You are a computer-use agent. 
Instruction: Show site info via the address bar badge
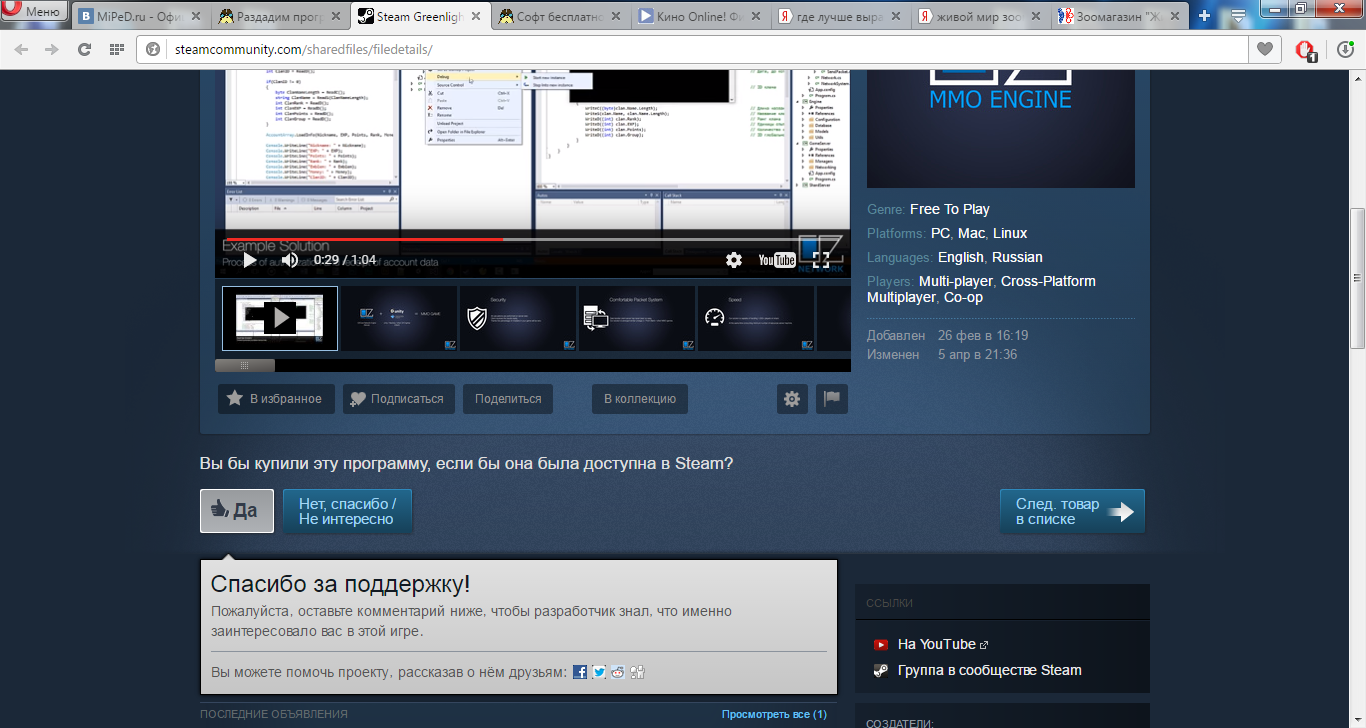[154, 49]
